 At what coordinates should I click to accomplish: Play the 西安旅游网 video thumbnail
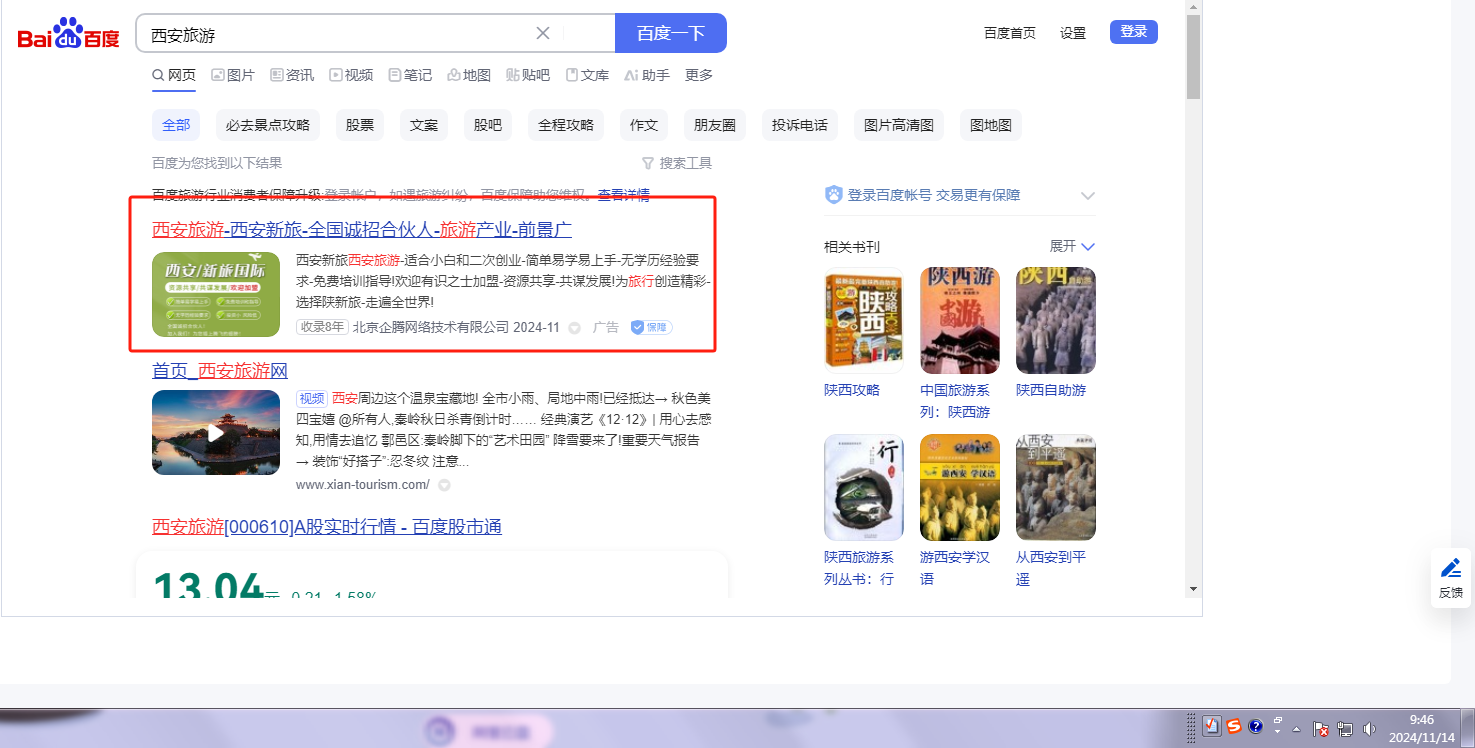point(215,432)
